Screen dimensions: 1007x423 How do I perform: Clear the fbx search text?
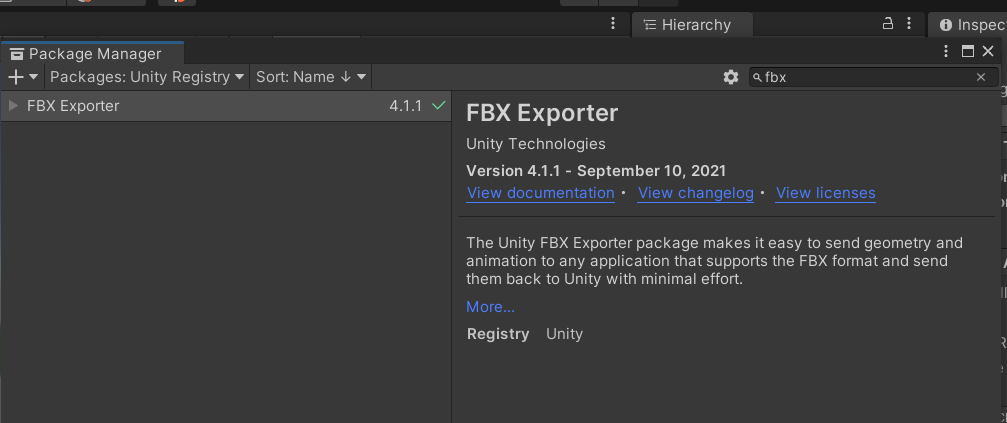click(981, 77)
